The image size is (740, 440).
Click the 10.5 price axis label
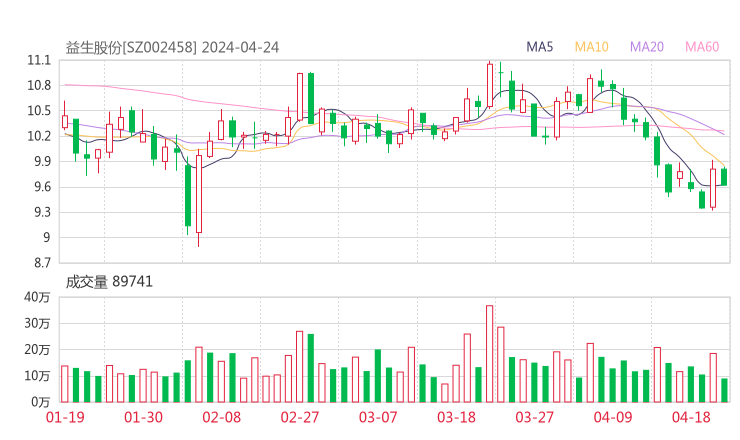(39, 111)
